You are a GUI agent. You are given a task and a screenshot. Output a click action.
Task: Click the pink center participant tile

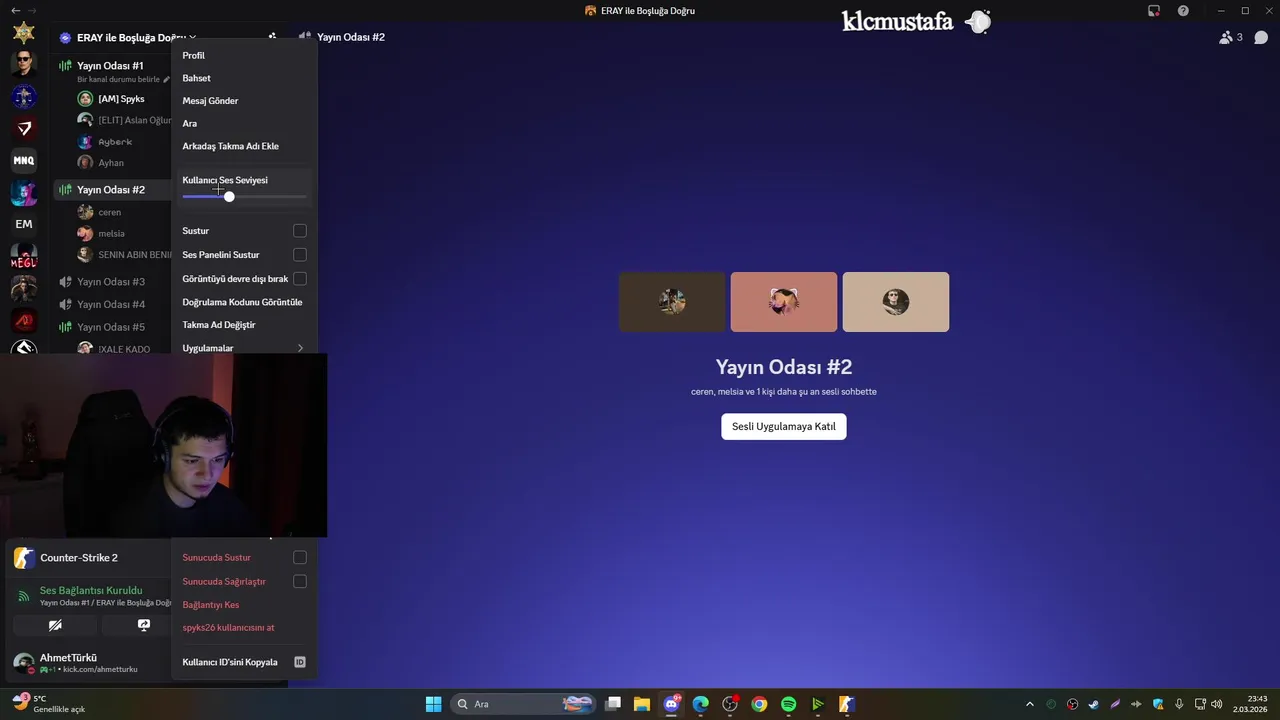(784, 302)
